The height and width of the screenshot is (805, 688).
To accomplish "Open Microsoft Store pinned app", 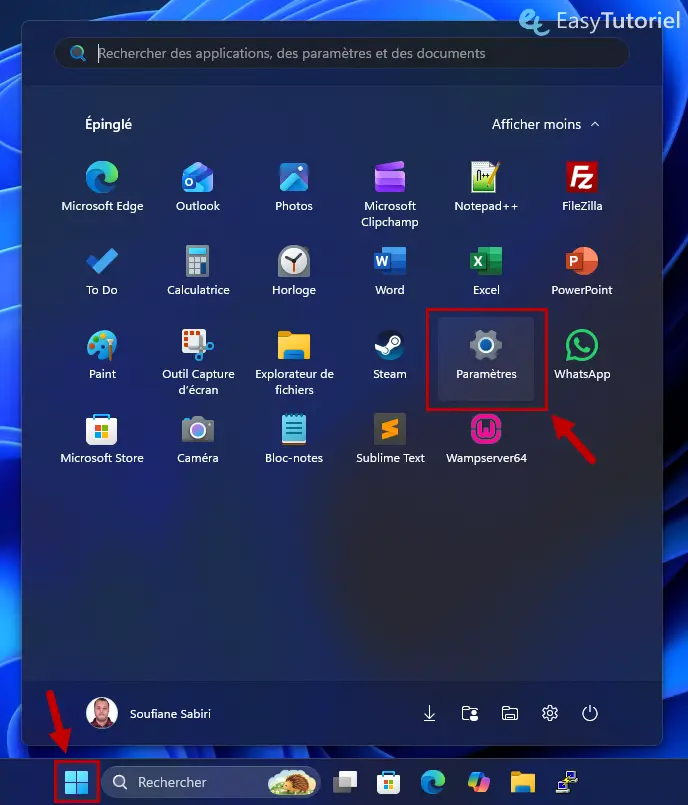I will tap(102, 439).
